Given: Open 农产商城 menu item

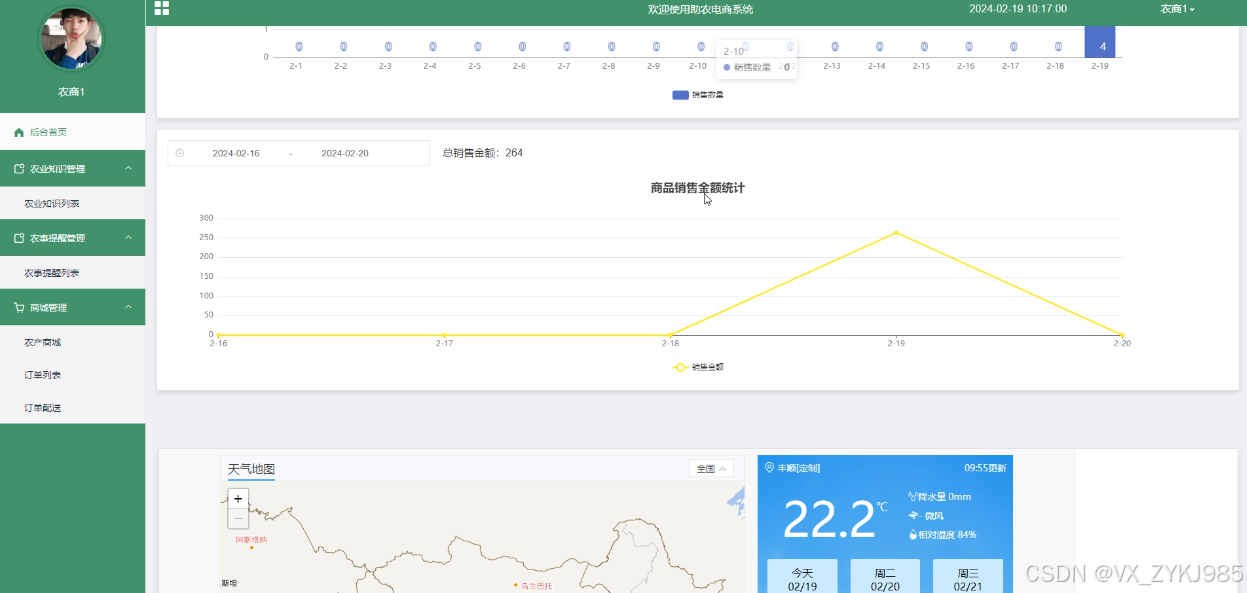Looking at the screenshot, I should tap(72, 342).
